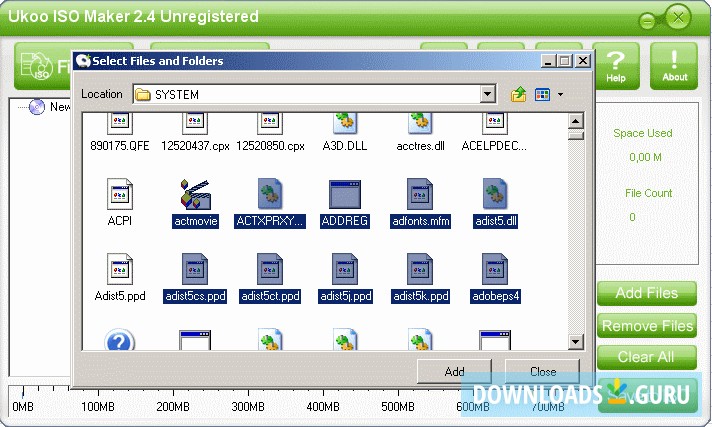Select the ACPI file icon
This screenshot has height=427, width=712.
pos(120,194)
